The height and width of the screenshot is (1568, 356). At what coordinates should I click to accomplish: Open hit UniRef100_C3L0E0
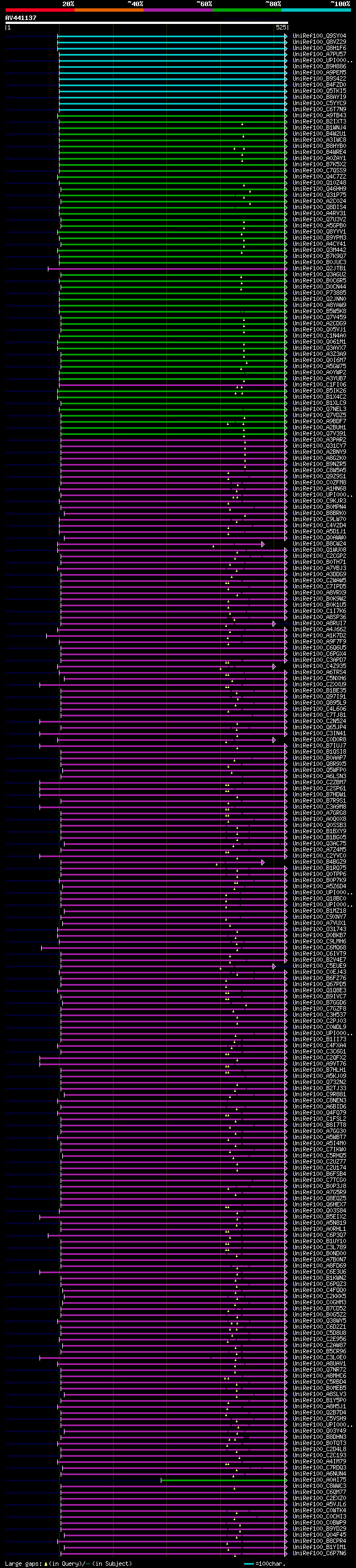coord(319,1357)
